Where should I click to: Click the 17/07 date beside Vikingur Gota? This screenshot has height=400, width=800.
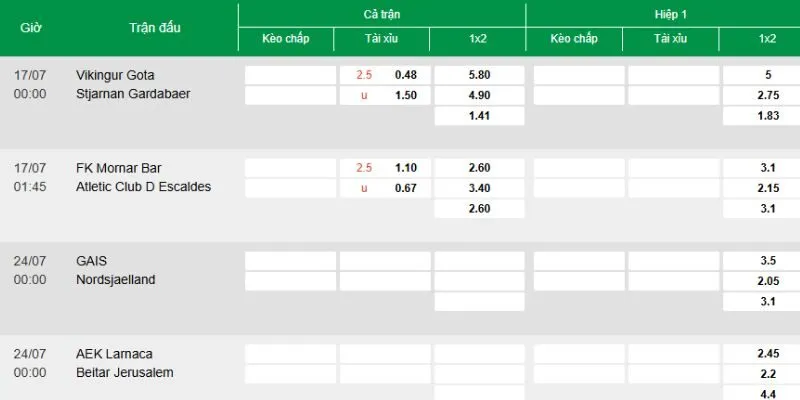30,75
